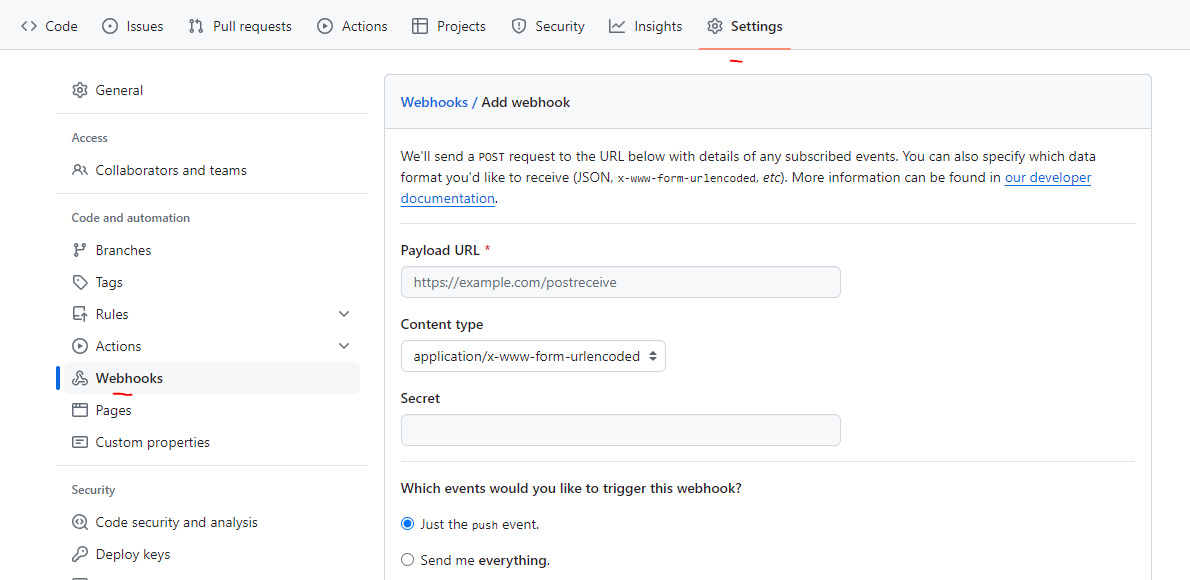The image size is (1190, 580).
Task: Click the Code tab icon
Action: click(x=29, y=26)
